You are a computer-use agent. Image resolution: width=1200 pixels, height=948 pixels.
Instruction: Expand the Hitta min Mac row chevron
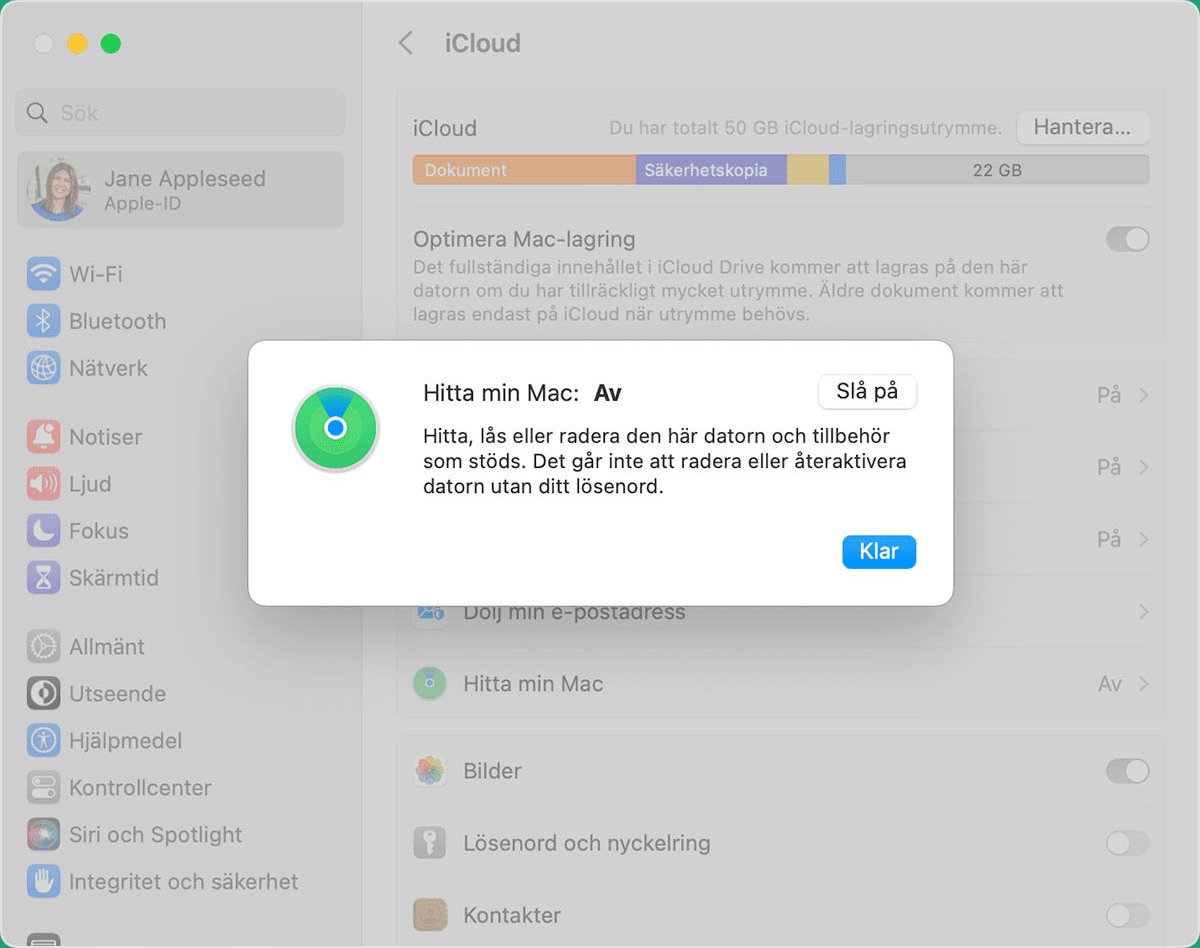point(1143,685)
